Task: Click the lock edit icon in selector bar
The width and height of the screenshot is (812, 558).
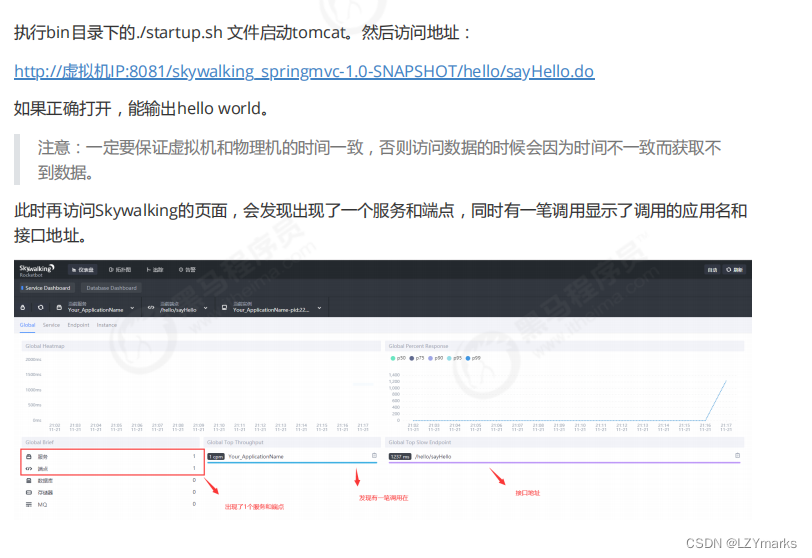Action: coord(23,307)
